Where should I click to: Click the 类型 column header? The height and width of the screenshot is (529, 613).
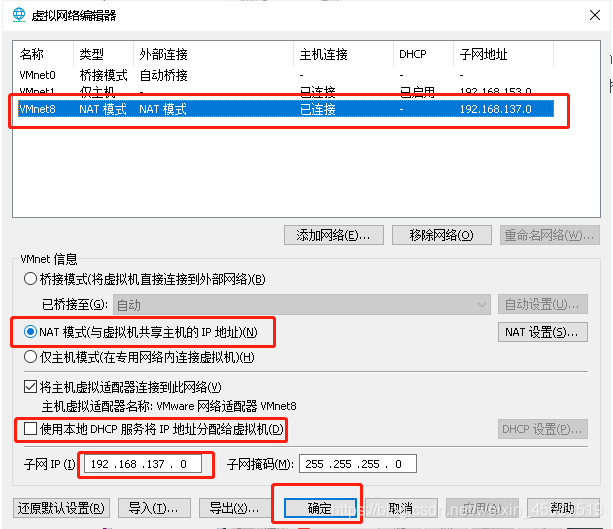103,54
